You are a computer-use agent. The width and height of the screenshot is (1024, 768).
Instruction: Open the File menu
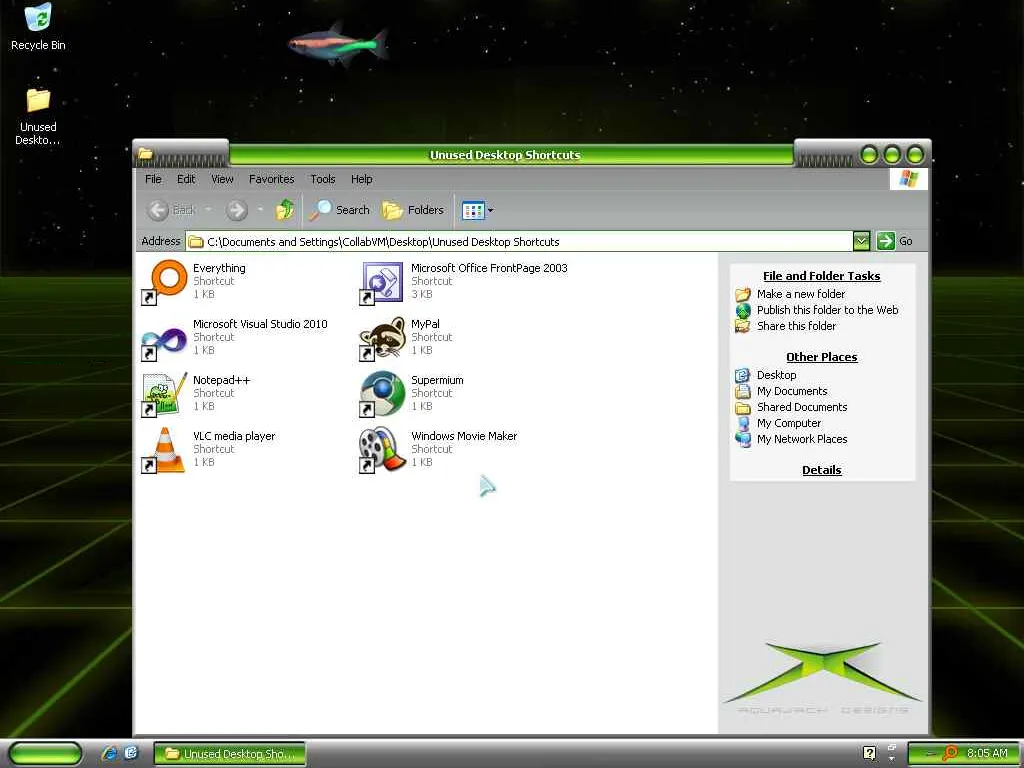tap(153, 179)
